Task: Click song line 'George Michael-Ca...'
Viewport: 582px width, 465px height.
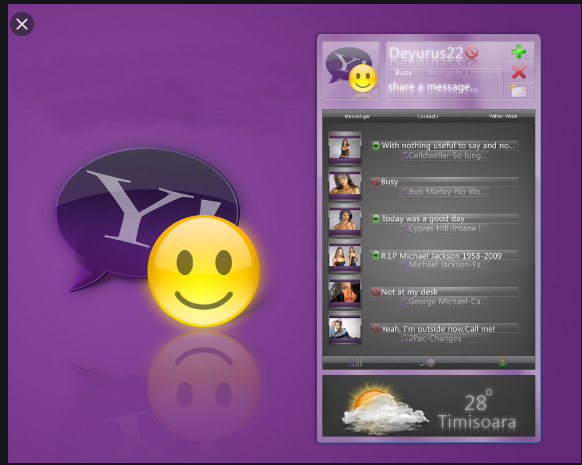Action: point(447,302)
